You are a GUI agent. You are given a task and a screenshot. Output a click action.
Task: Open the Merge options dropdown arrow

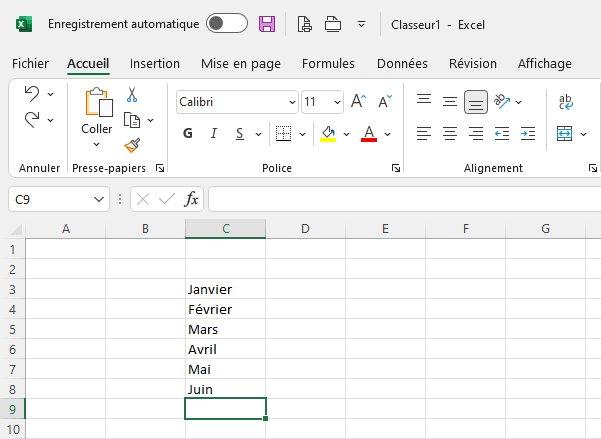click(583, 134)
